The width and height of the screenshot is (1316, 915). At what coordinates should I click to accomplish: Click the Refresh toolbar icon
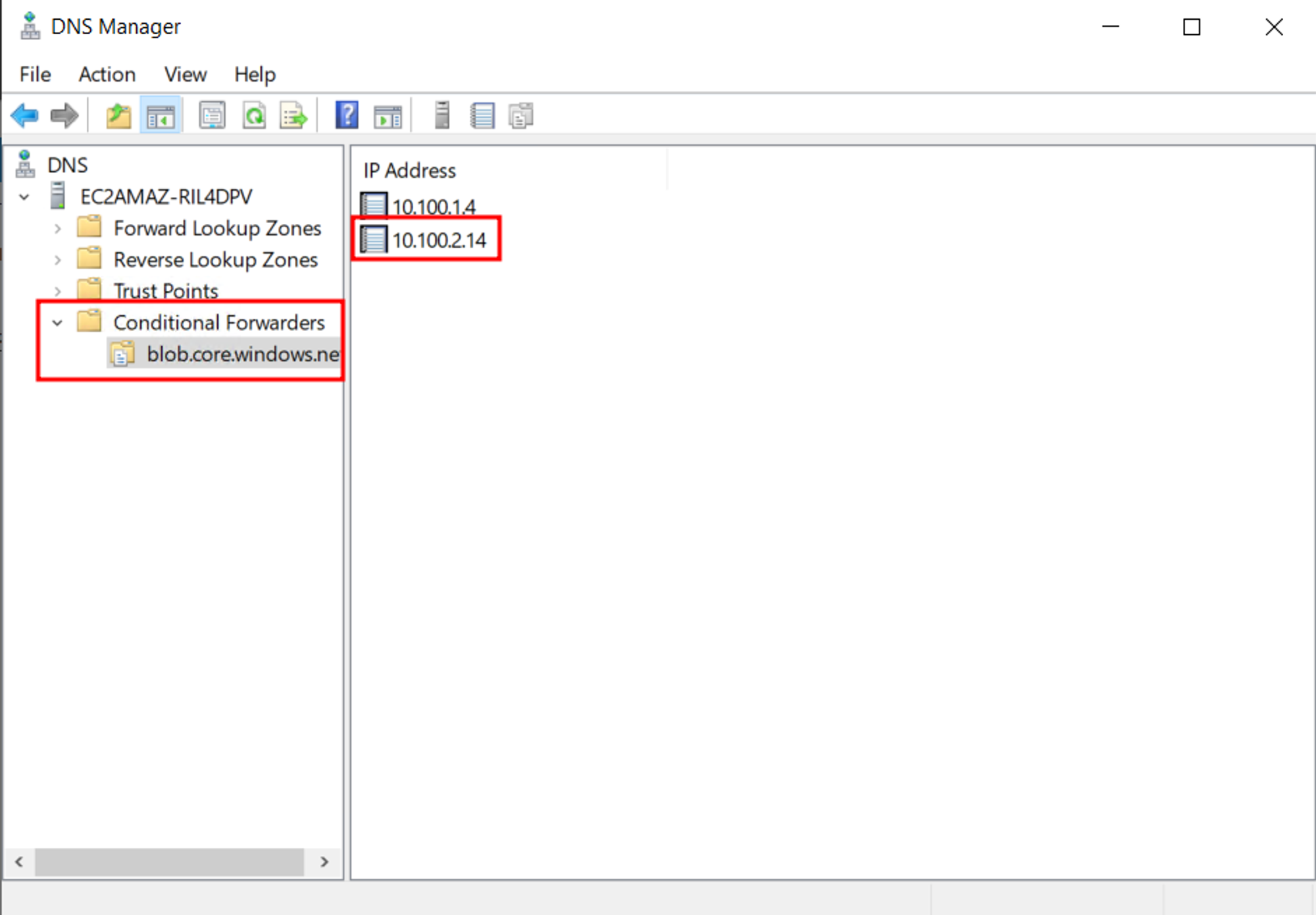coord(254,116)
